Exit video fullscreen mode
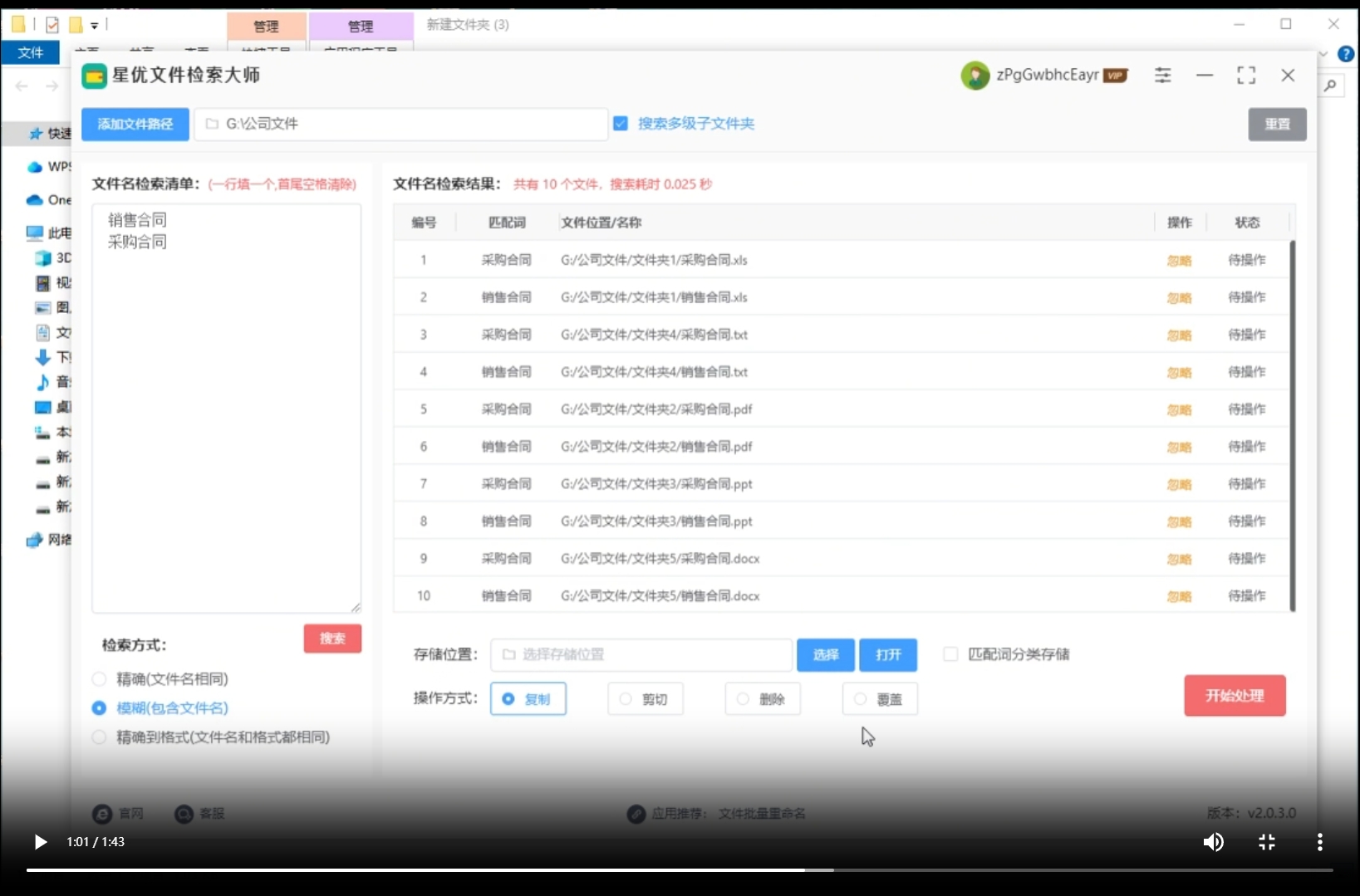Image resolution: width=1360 pixels, height=896 pixels. pyautogui.click(x=1266, y=842)
